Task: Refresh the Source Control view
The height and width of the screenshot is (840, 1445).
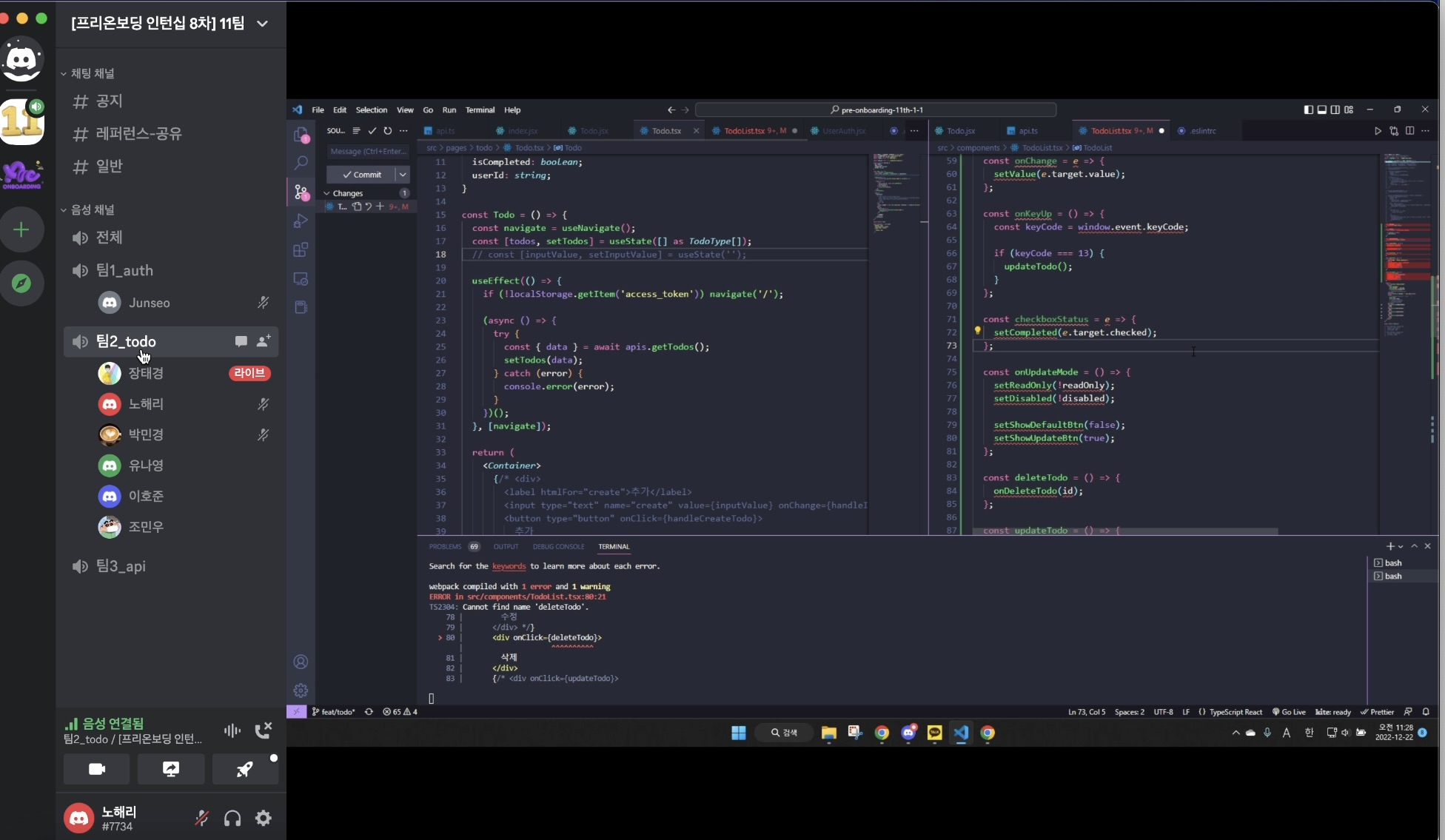Action: pos(387,130)
